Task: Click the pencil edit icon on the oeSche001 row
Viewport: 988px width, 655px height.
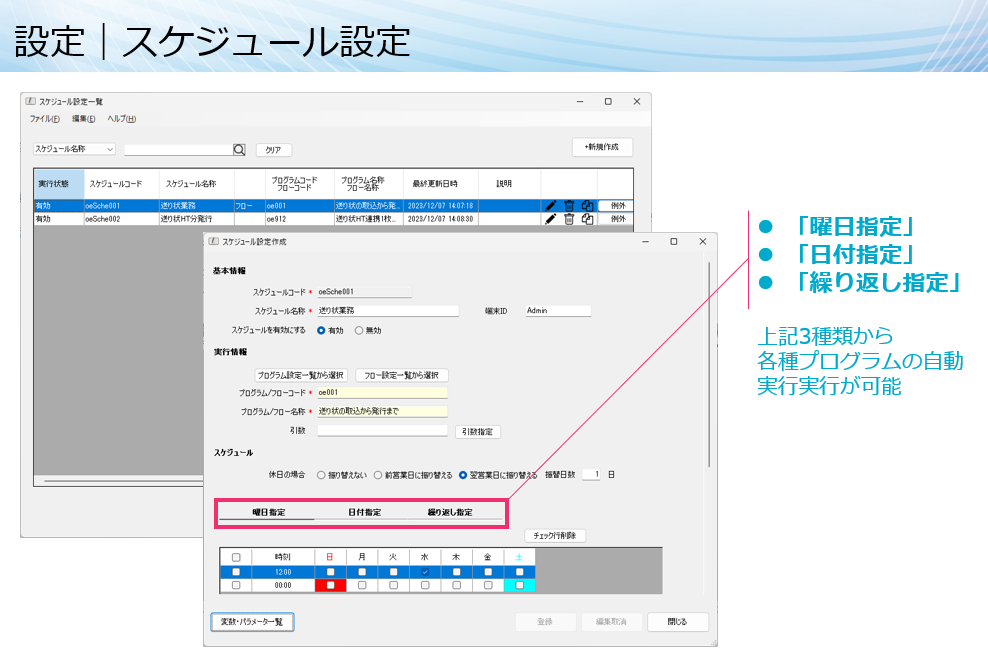Action: coord(551,208)
